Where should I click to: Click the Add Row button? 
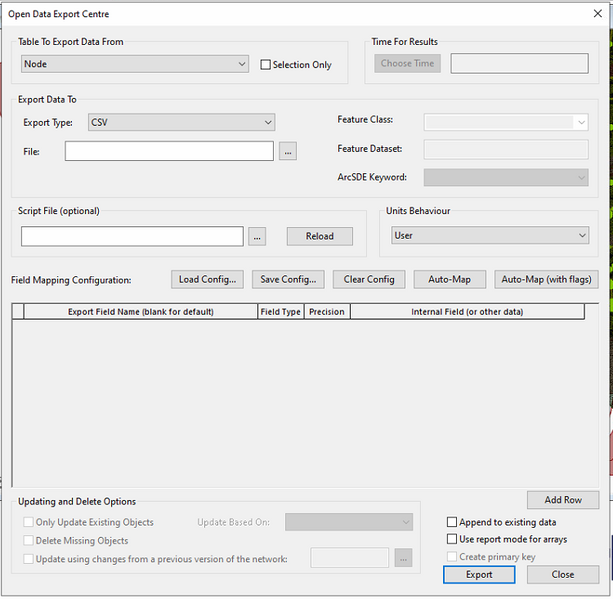tap(563, 499)
